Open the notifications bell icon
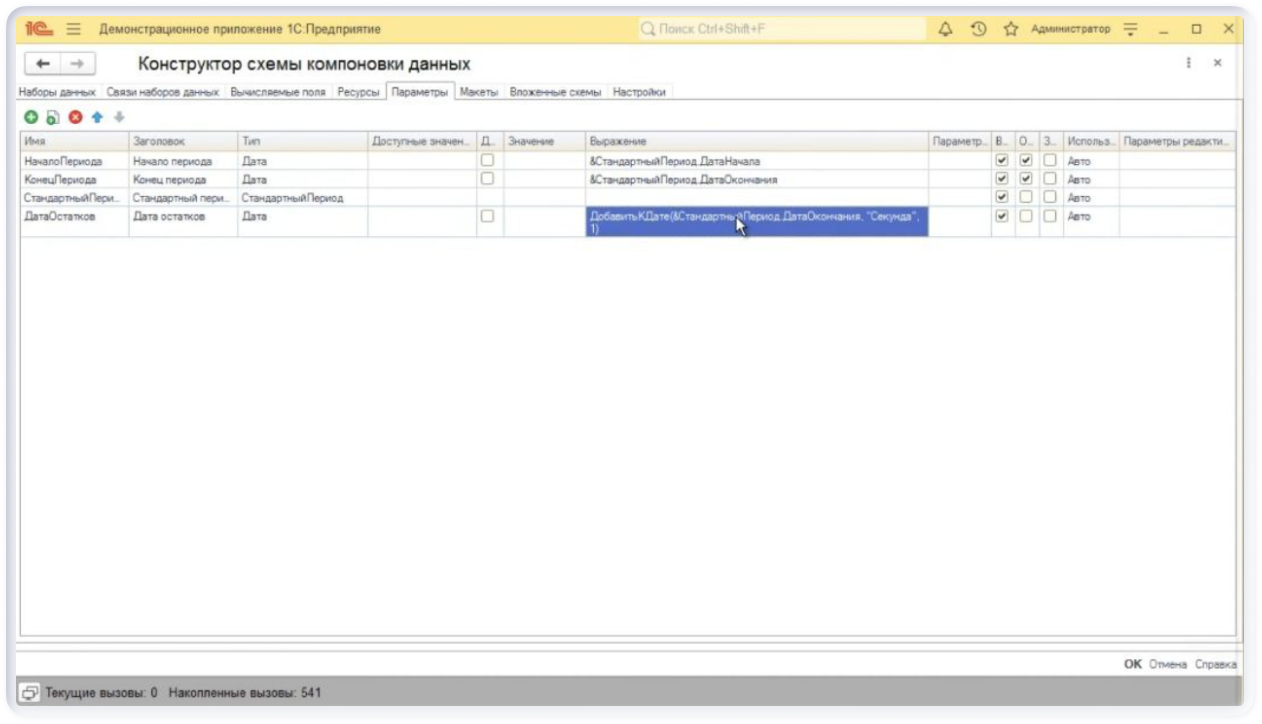Image resolution: width=1262 pixels, height=724 pixels. point(945,30)
